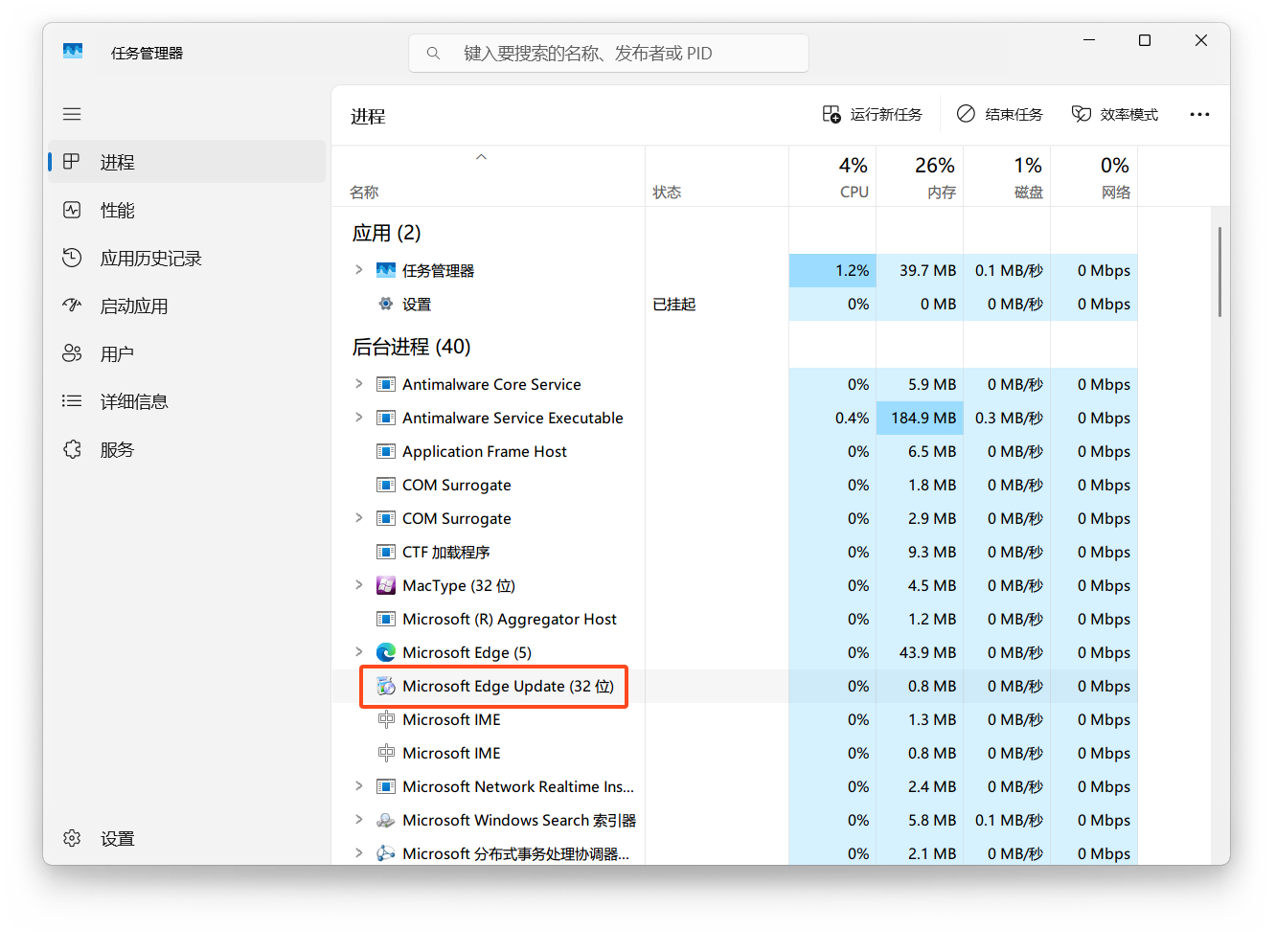
Task: Toggle the hamburger navigation menu icon
Action: [72, 114]
